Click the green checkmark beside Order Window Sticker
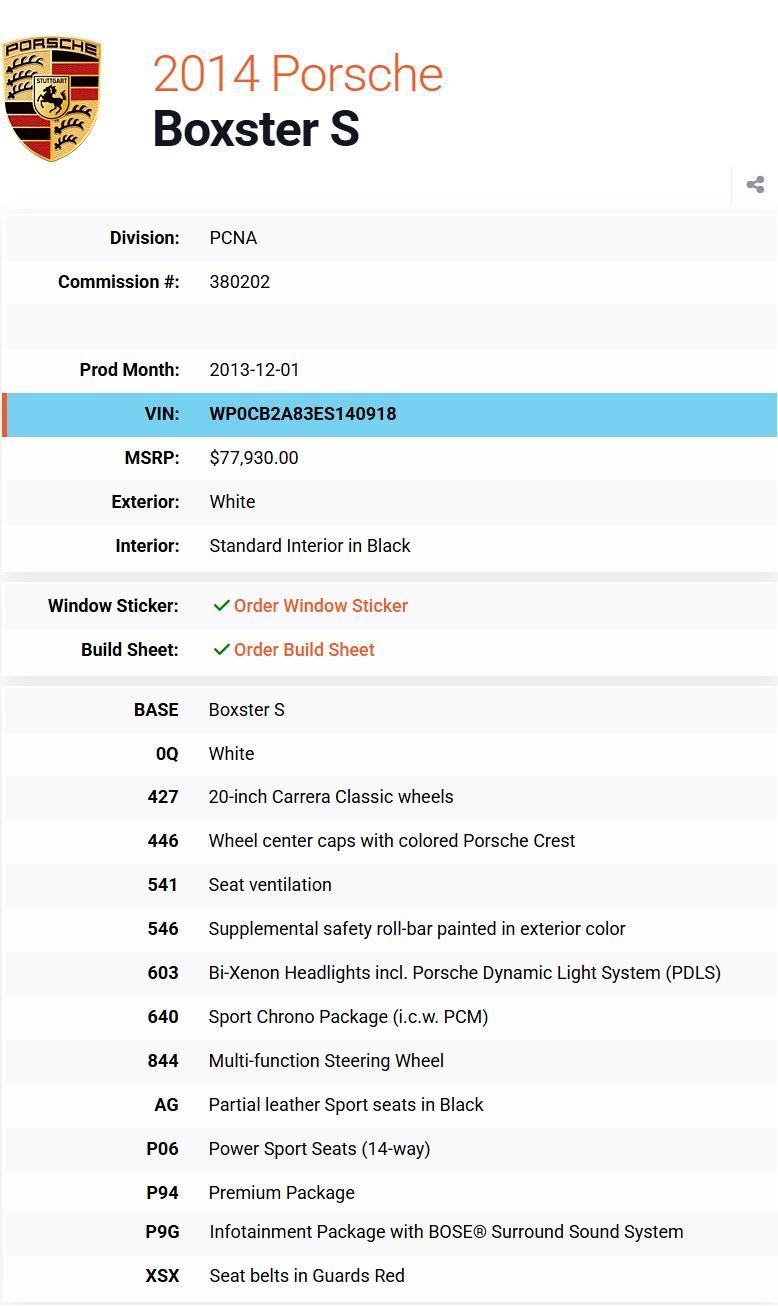This screenshot has height=1307, width=778. 221,606
